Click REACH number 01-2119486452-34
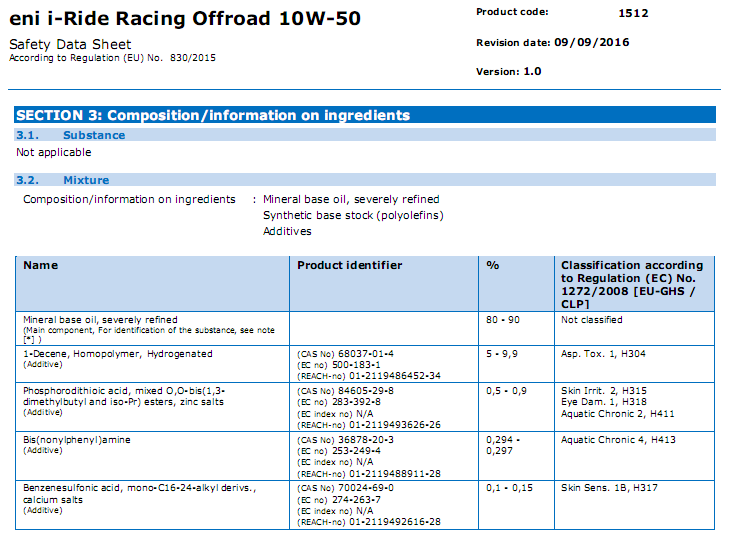This screenshot has height=545, width=730. tap(395, 376)
